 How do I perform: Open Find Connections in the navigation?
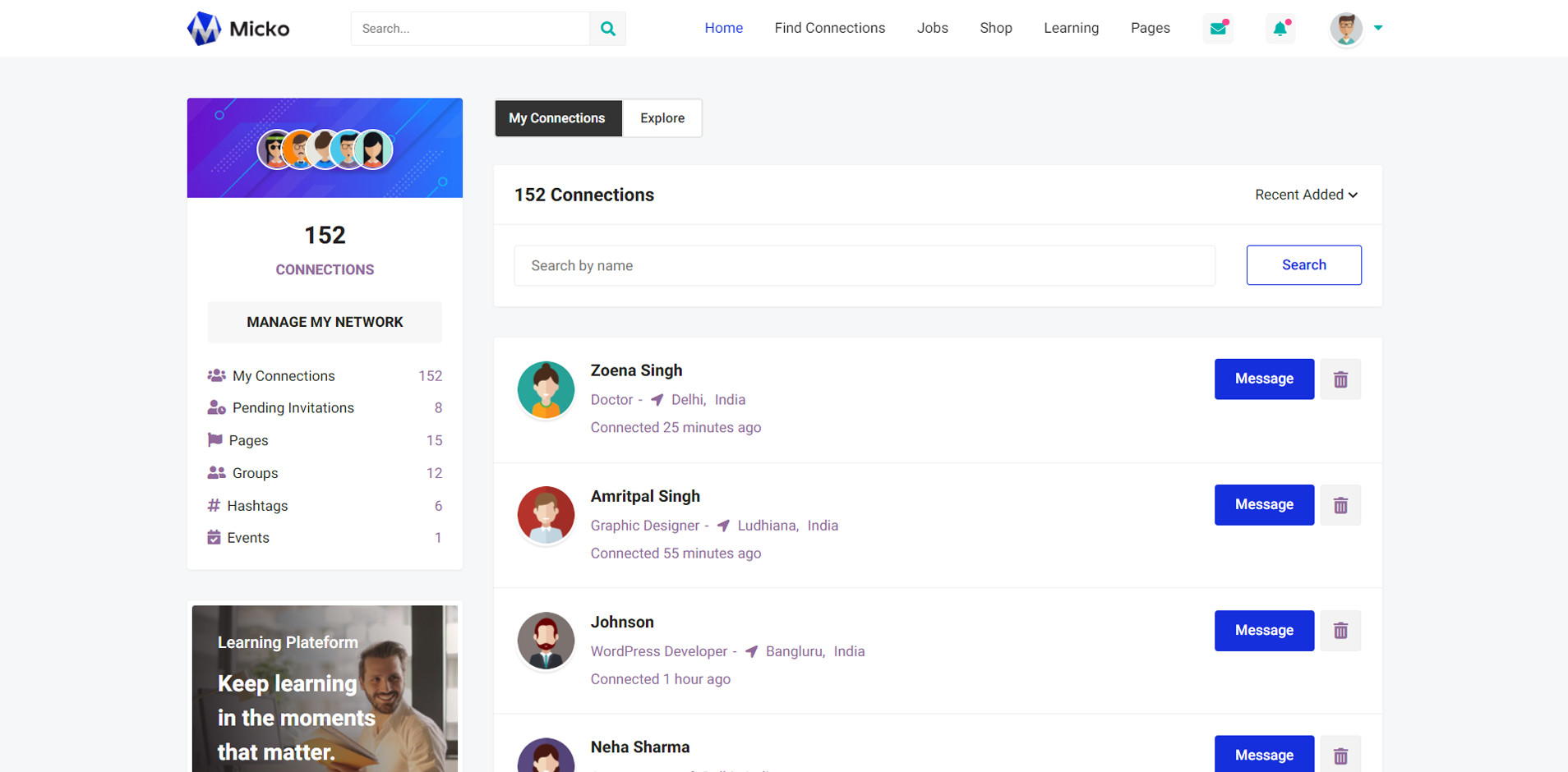click(829, 28)
